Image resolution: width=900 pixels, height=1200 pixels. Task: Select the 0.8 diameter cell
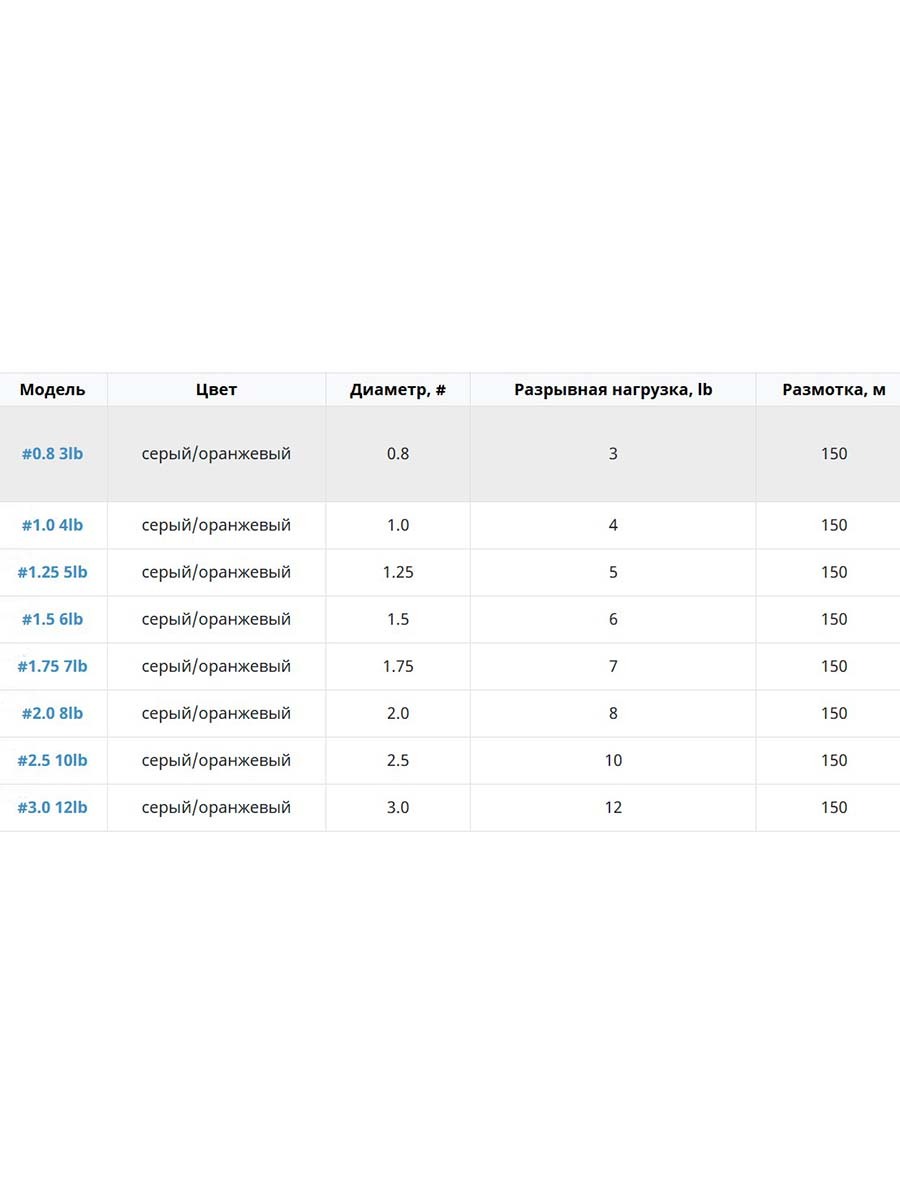(x=398, y=454)
